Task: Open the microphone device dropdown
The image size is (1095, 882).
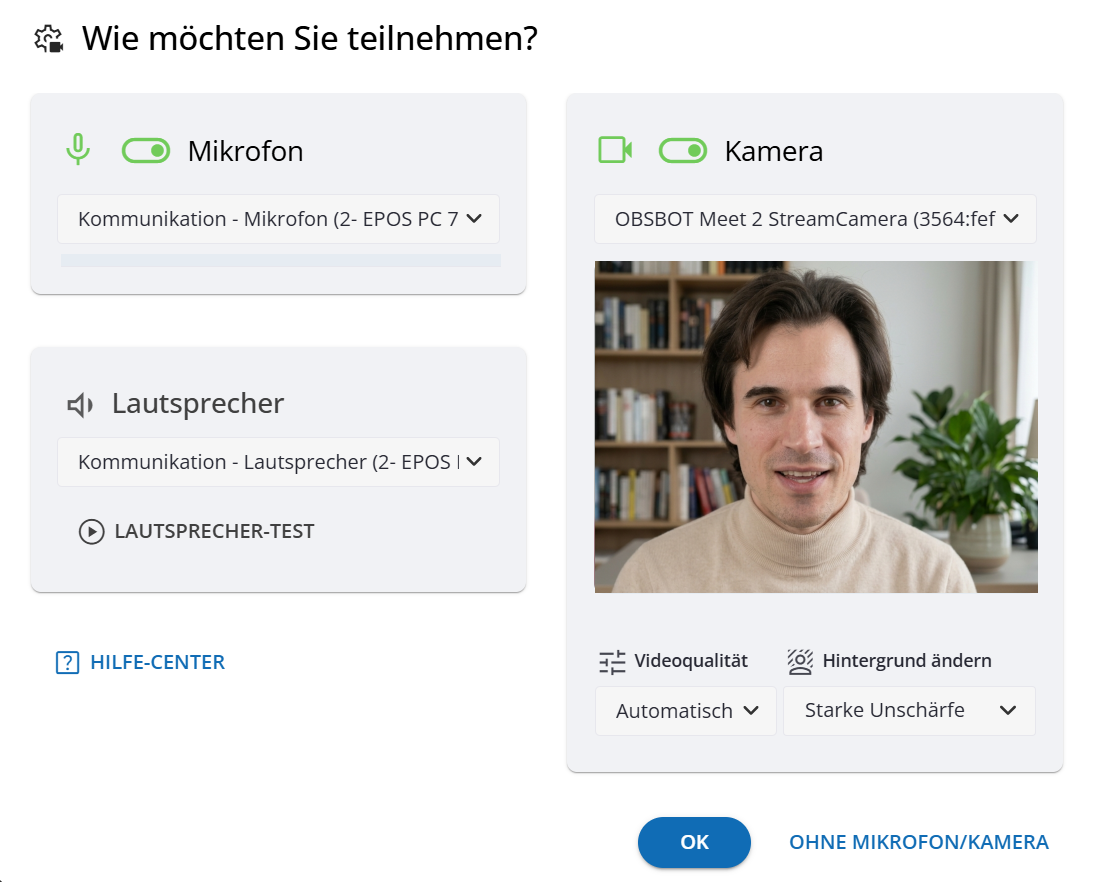Action: click(278, 219)
